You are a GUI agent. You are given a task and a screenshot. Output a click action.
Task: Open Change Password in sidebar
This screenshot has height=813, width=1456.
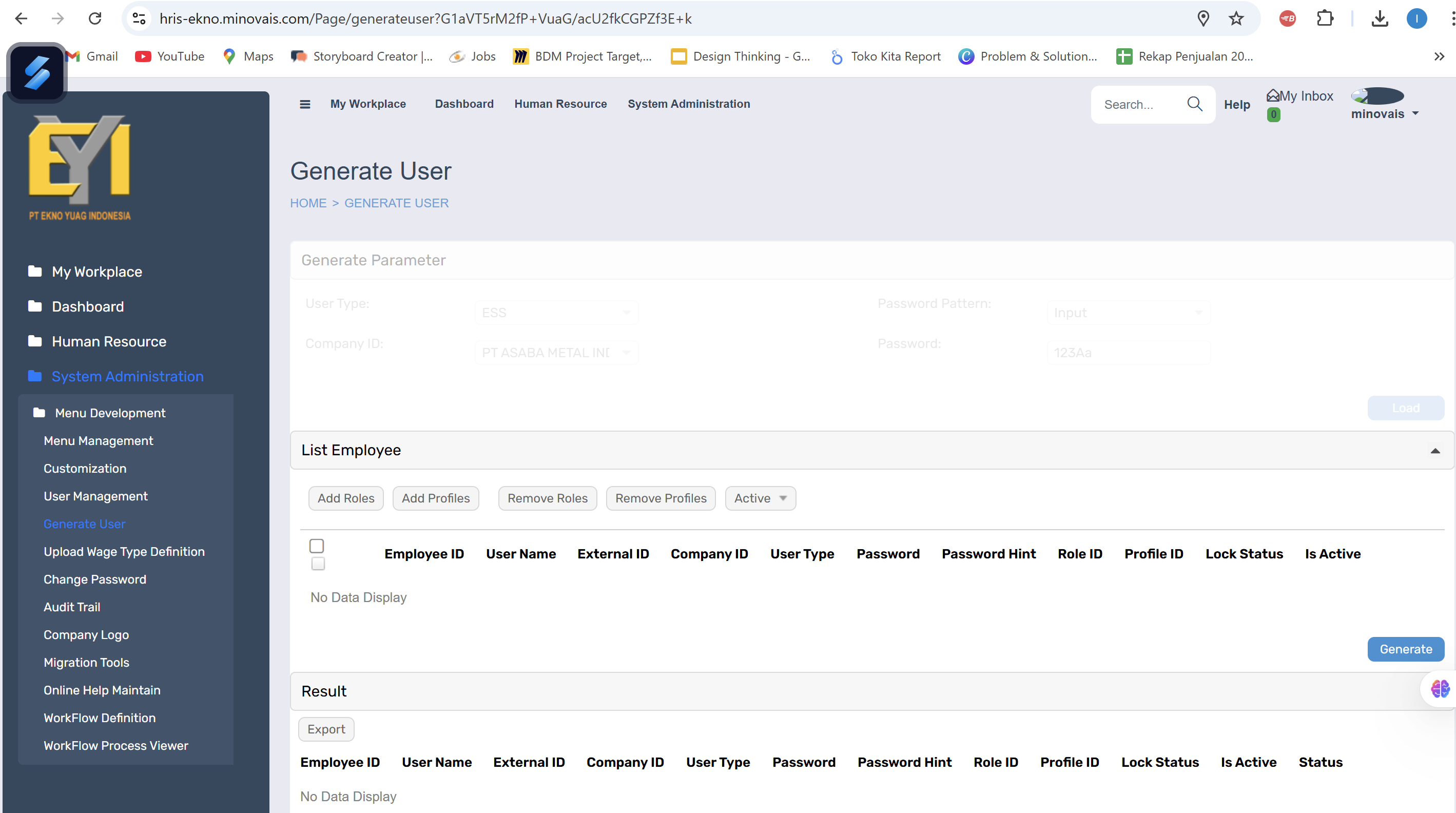95,579
